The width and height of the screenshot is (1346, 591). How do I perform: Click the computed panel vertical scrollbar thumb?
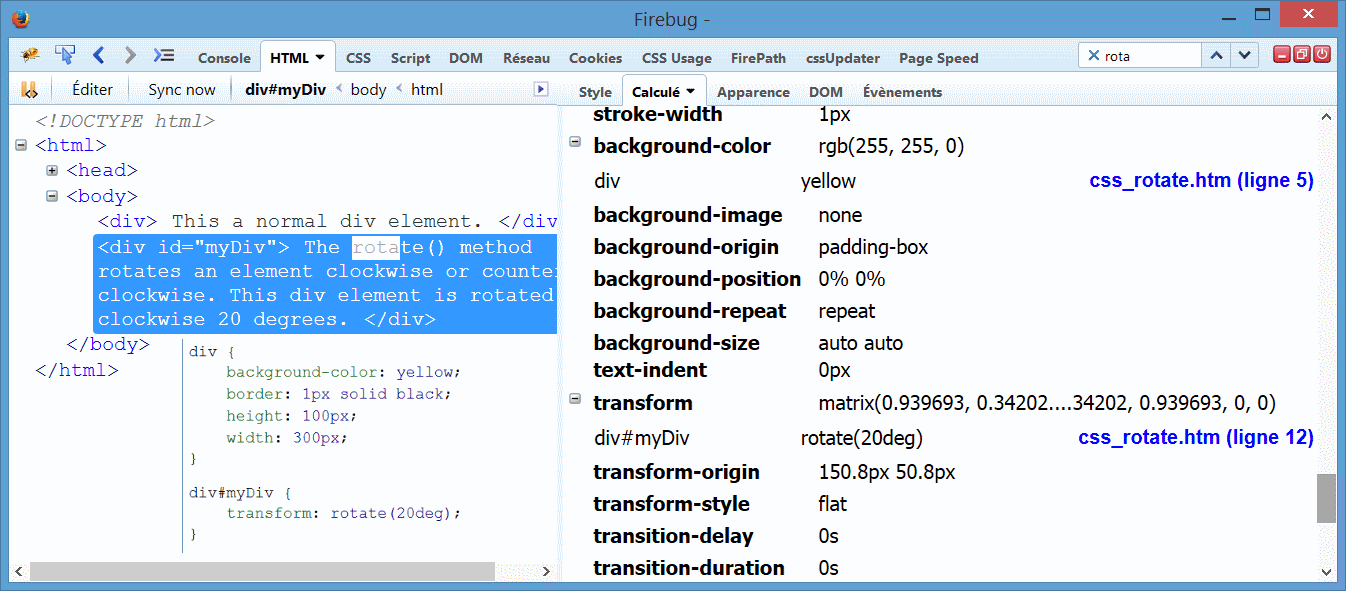pyautogui.click(x=1326, y=498)
